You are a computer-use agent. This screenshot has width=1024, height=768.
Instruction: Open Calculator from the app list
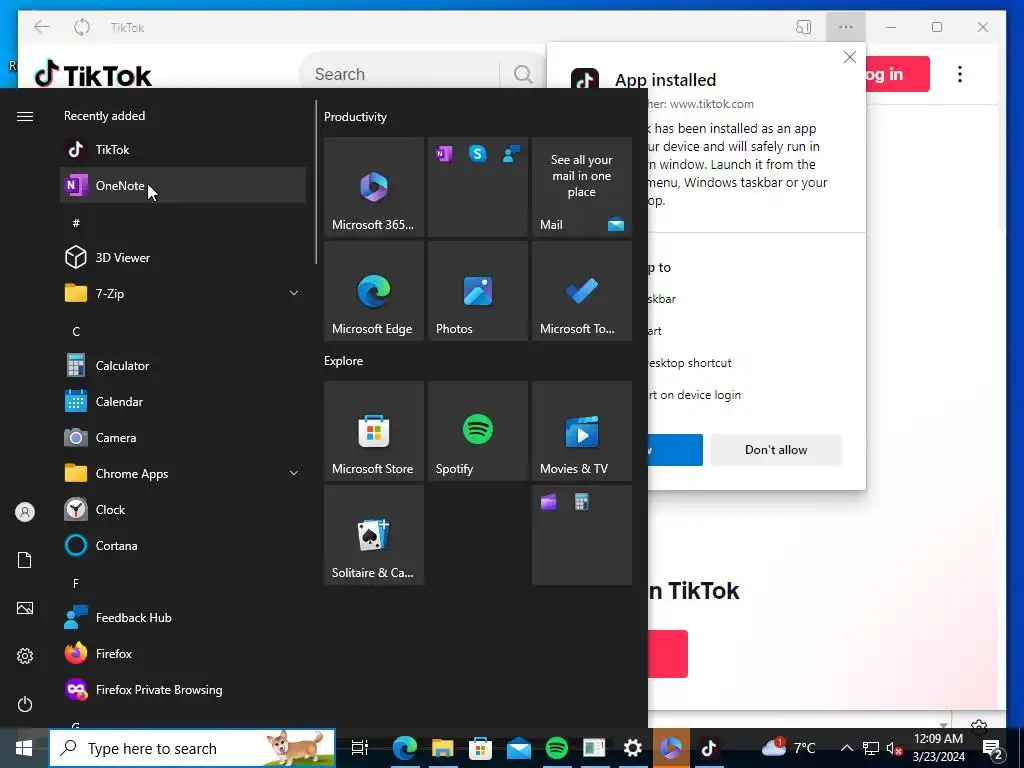pos(183,366)
